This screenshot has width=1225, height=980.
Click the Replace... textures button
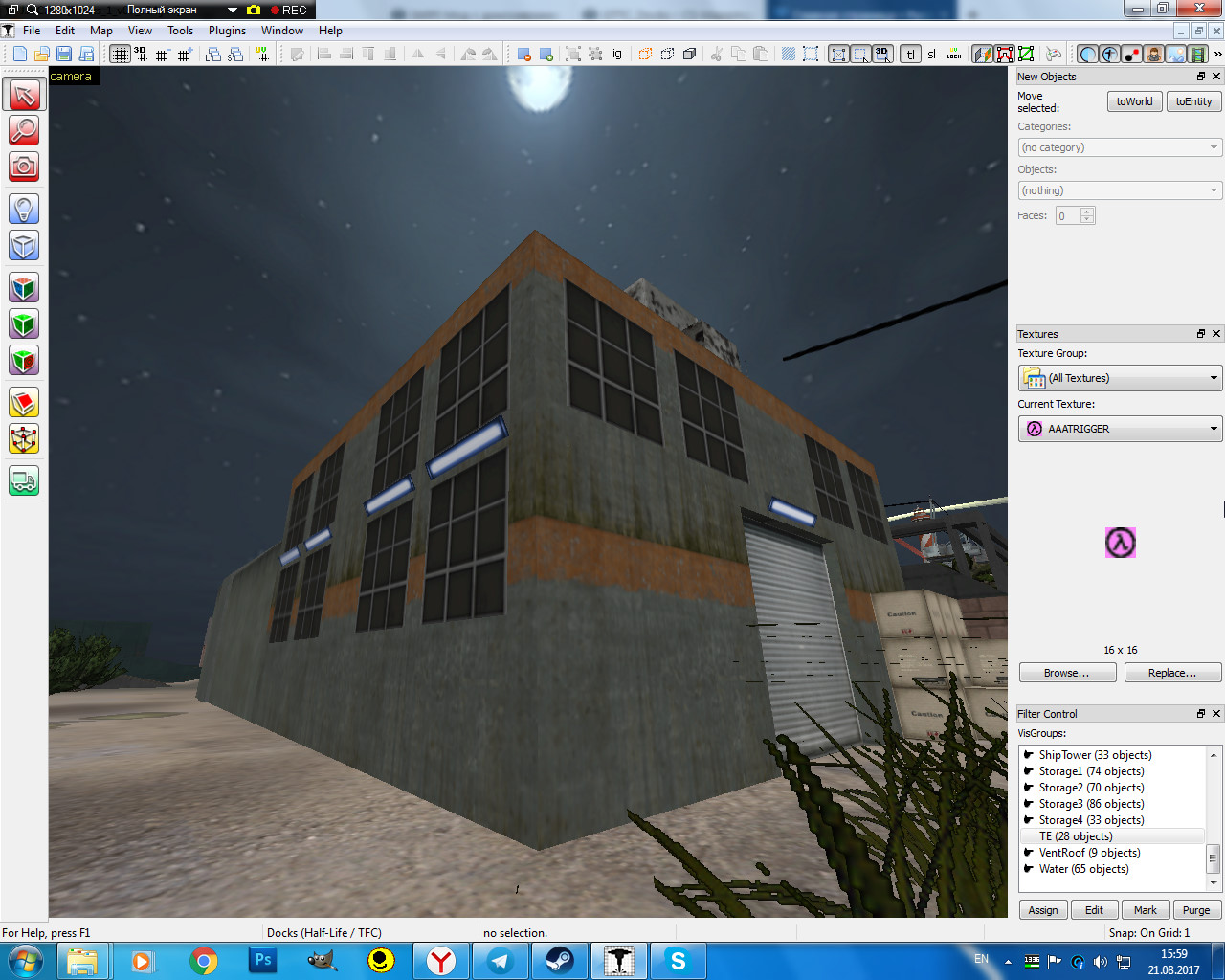coord(1172,673)
